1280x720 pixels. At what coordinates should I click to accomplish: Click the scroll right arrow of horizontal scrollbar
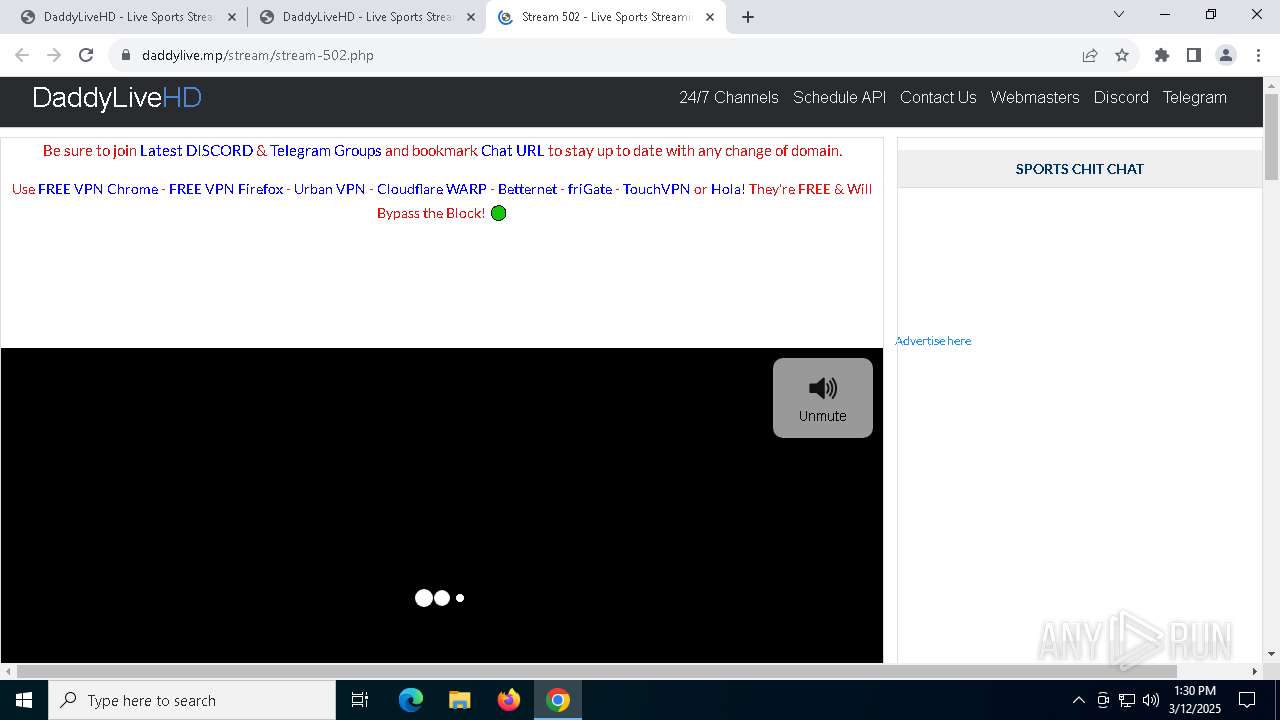pos(1255,671)
